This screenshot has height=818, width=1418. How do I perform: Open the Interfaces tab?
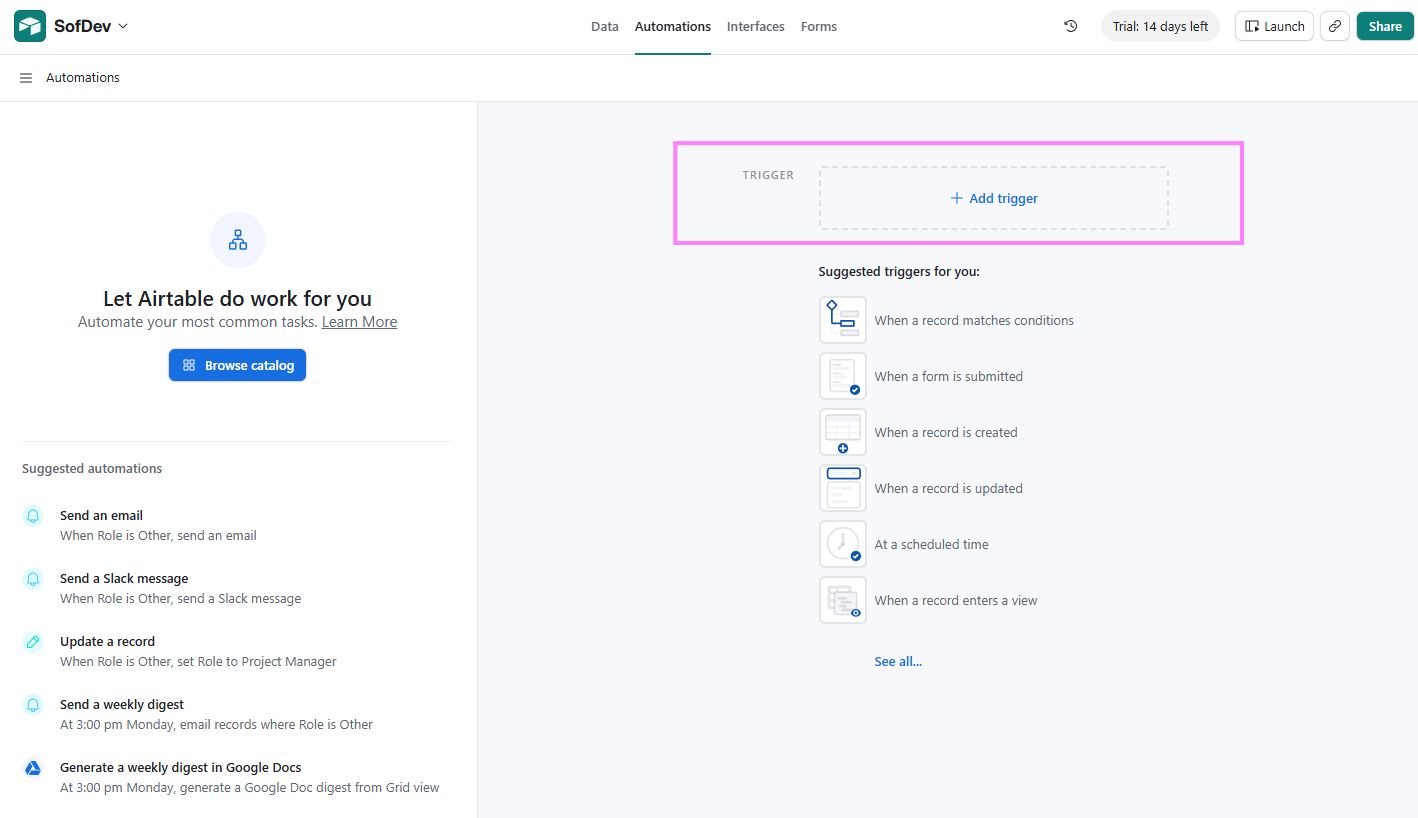756,27
